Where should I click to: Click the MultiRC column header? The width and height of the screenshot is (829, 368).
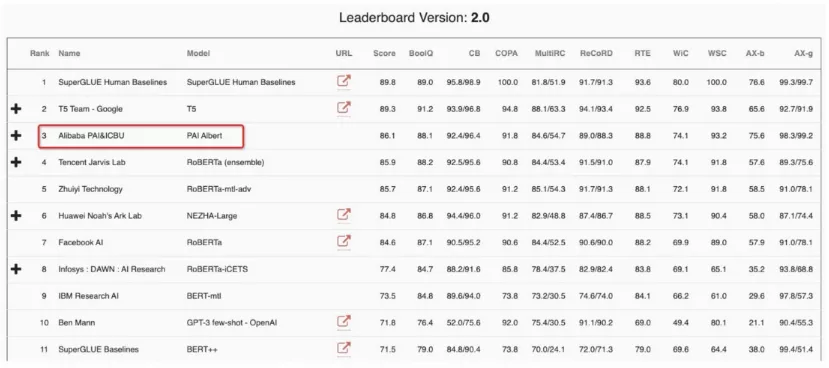[x=550, y=53]
